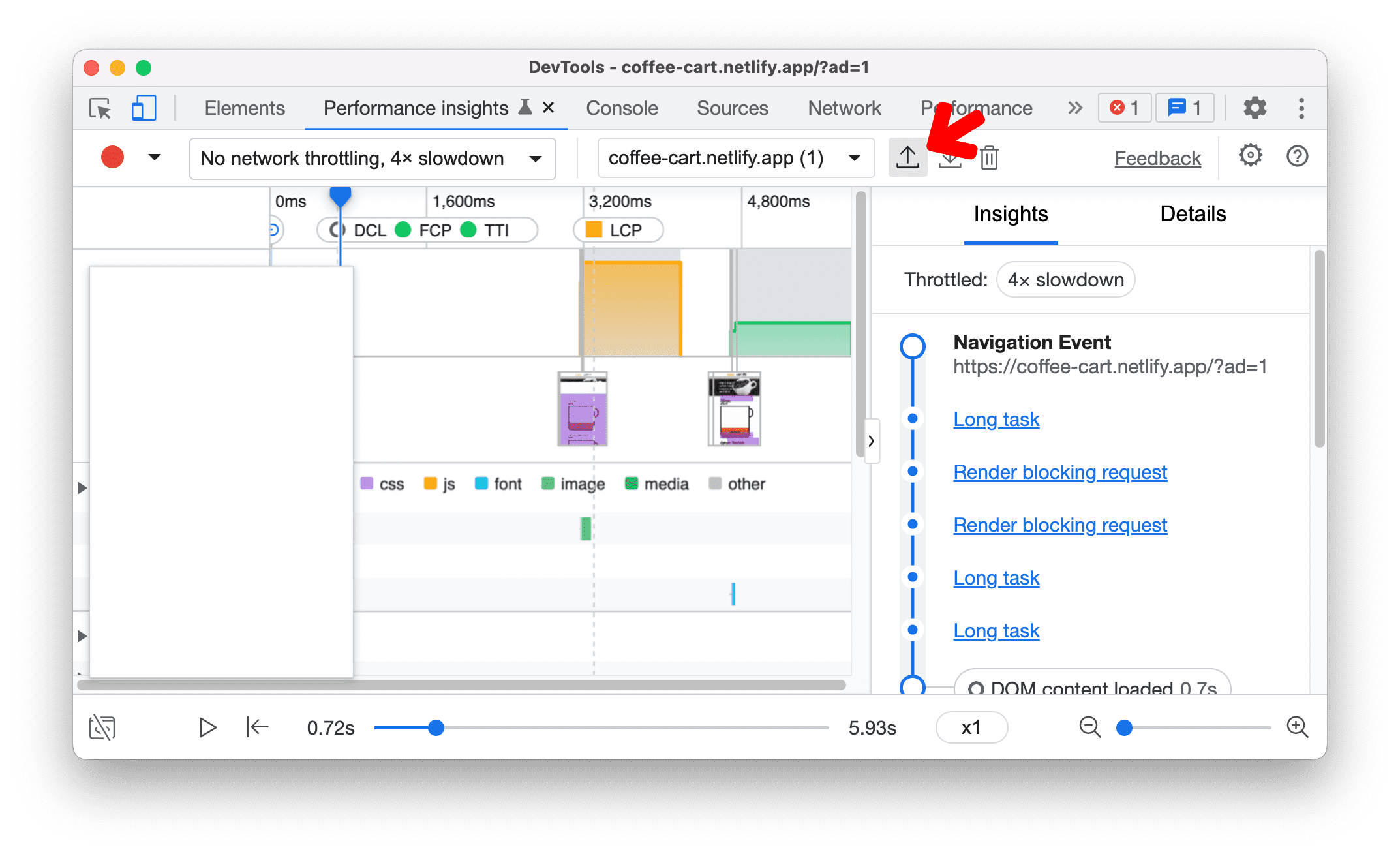Image resolution: width=1400 pixels, height=856 pixels.
Task: Click the playback play button
Action: pyautogui.click(x=207, y=727)
